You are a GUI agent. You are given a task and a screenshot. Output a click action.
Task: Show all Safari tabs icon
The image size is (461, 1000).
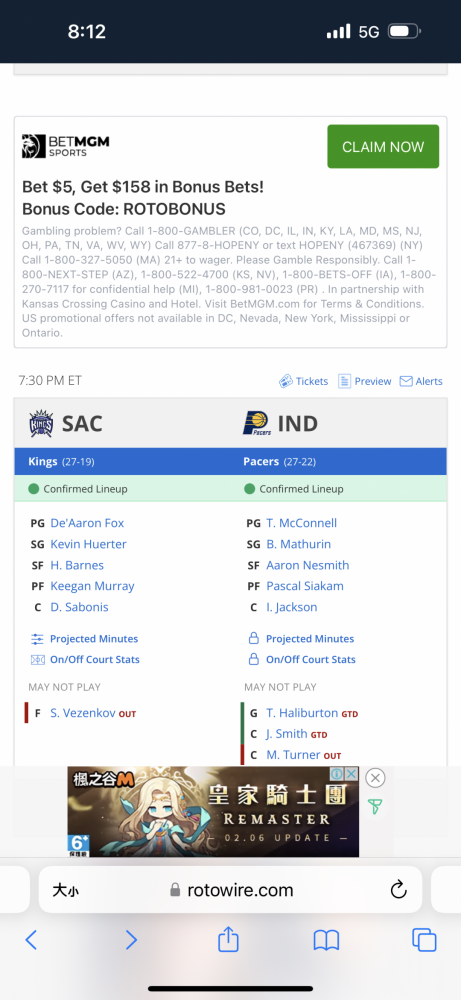pyautogui.click(x=424, y=939)
